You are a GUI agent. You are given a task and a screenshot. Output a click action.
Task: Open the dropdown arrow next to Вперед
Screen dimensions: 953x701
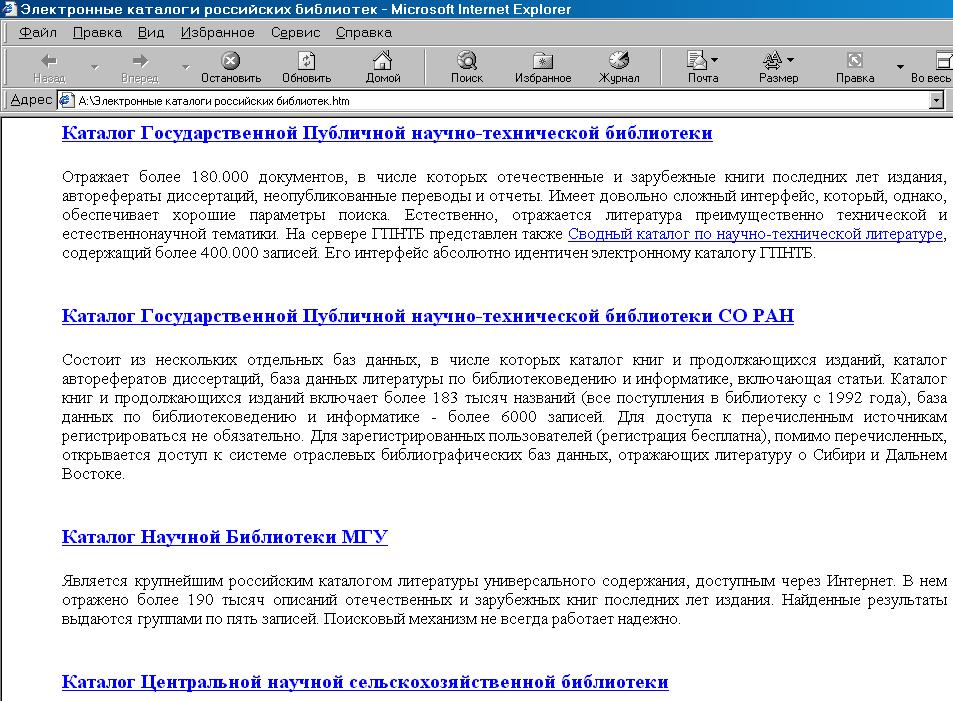click(185, 67)
